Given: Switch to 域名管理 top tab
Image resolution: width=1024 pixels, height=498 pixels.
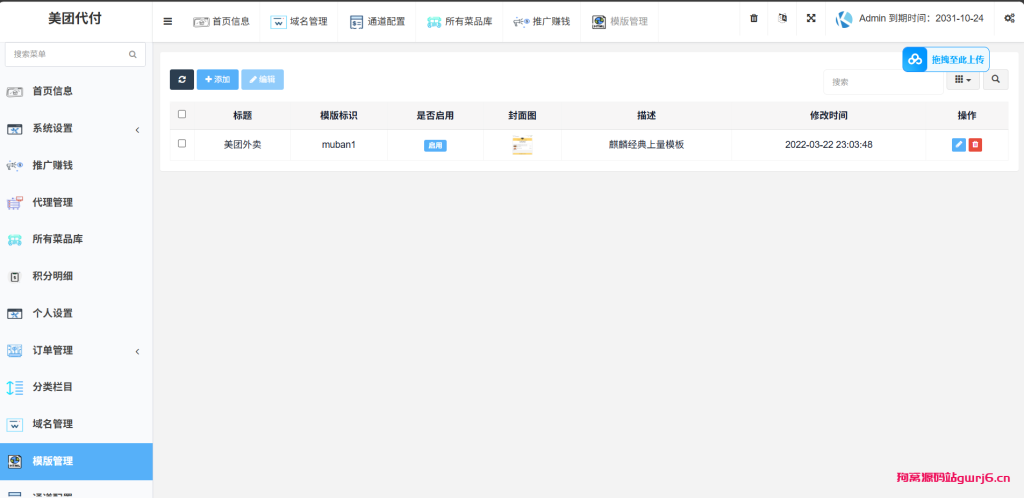Looking at the screenshot, I should (x=298, y=22).
